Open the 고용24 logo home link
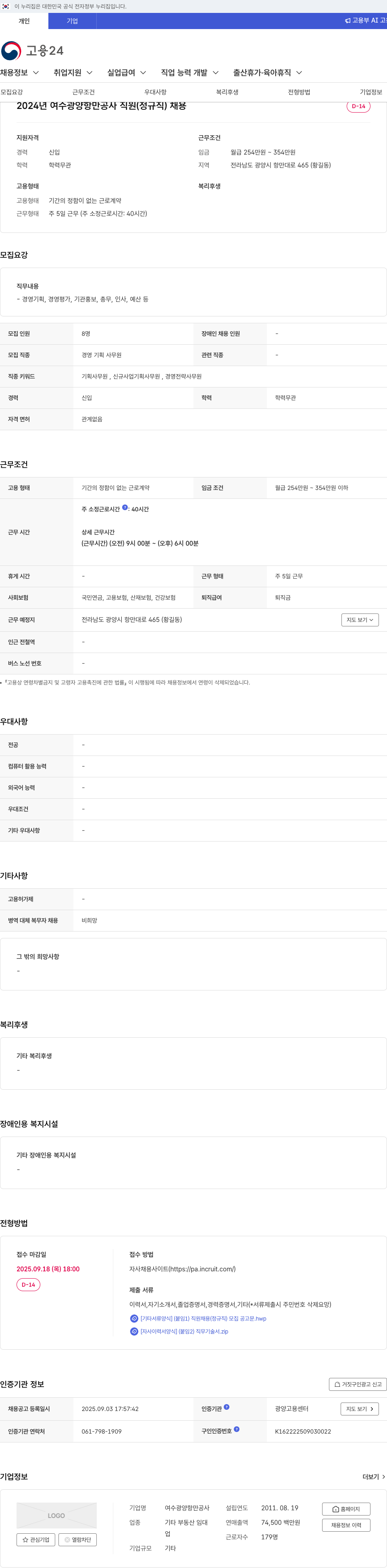 (32, 50)
